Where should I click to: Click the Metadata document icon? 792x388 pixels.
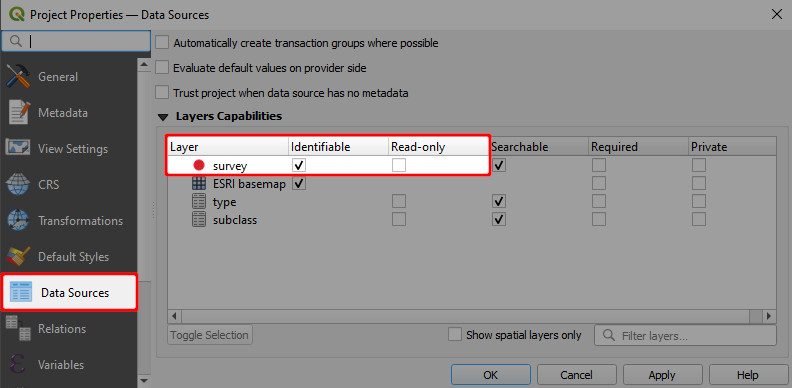click(x=19, y=113)
